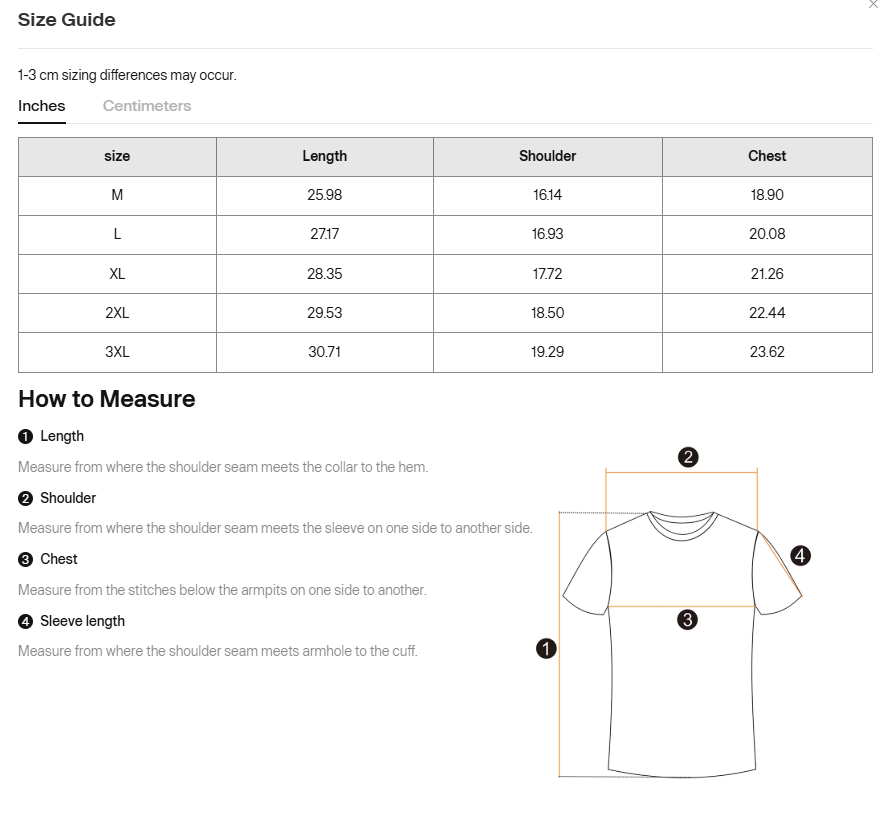Click the M row chest value 18.90

(x=767, y=195)
